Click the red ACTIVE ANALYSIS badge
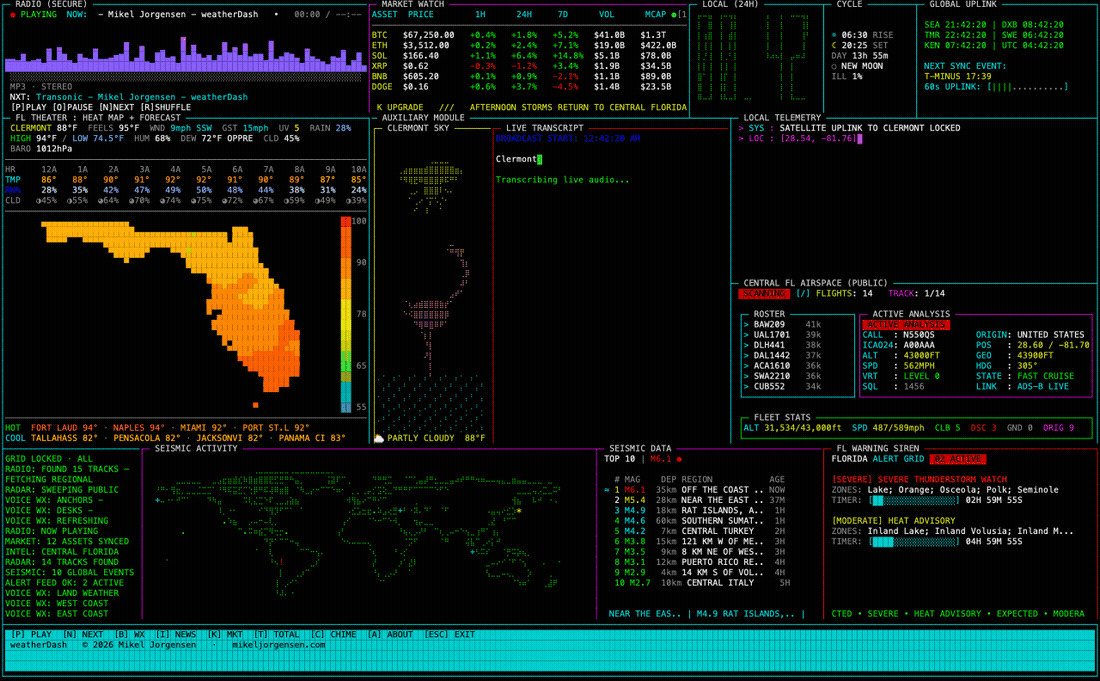 tap(906, 325)
